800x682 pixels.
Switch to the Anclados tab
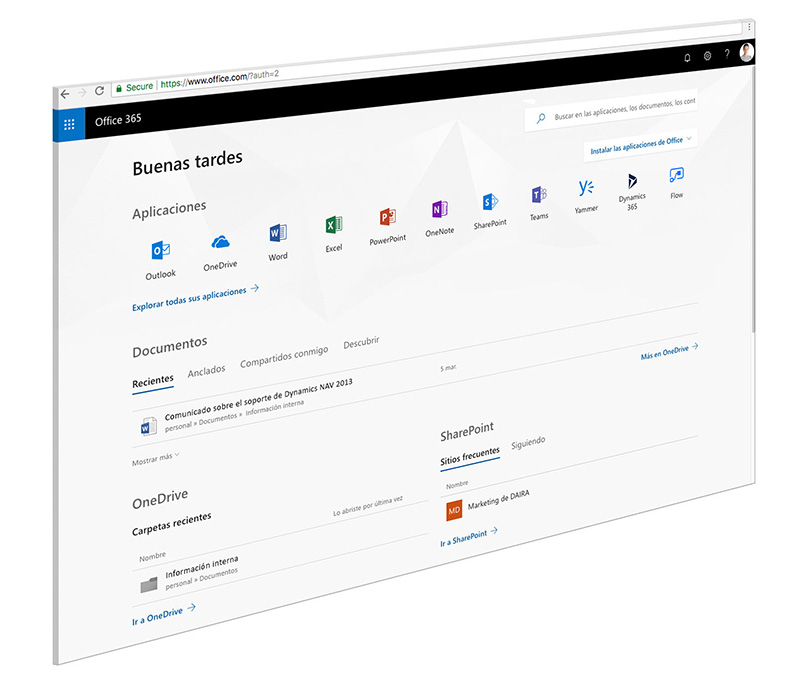coord(206,371)
